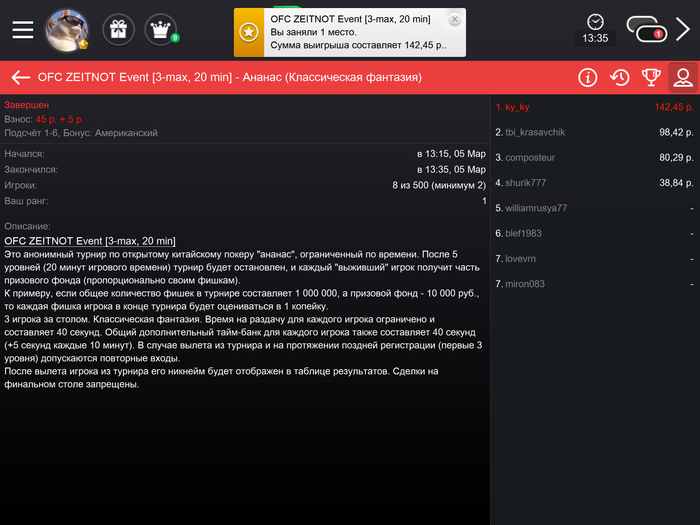Screen dimensions: 700x525
Task: Click the tournament title in red header
Action: coord(229,77)
